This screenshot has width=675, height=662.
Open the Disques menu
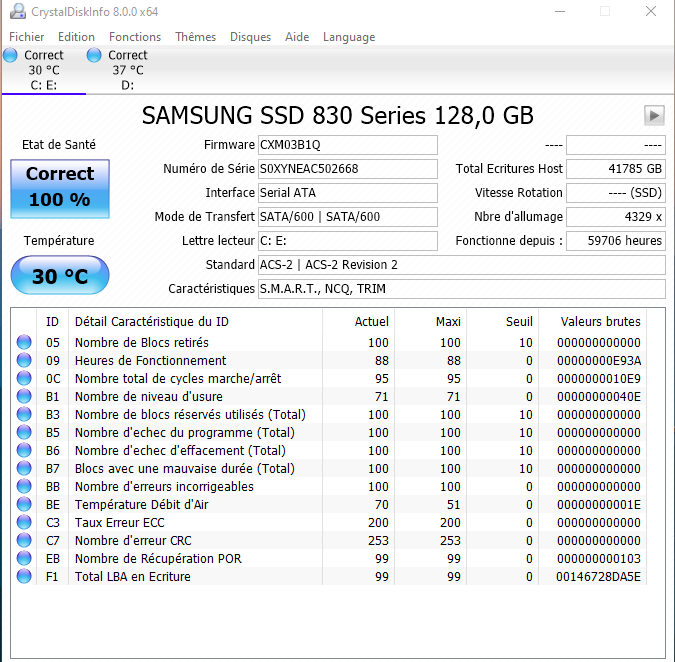click(x=250, y=37)
